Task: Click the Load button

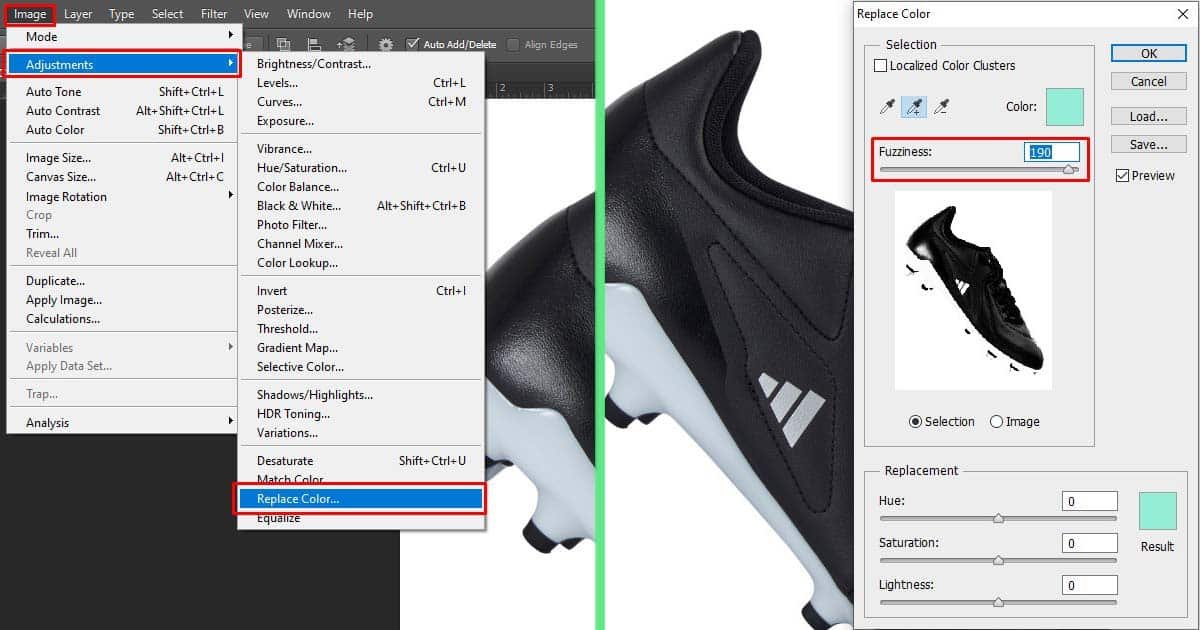Action: (x=1147, y=115)
